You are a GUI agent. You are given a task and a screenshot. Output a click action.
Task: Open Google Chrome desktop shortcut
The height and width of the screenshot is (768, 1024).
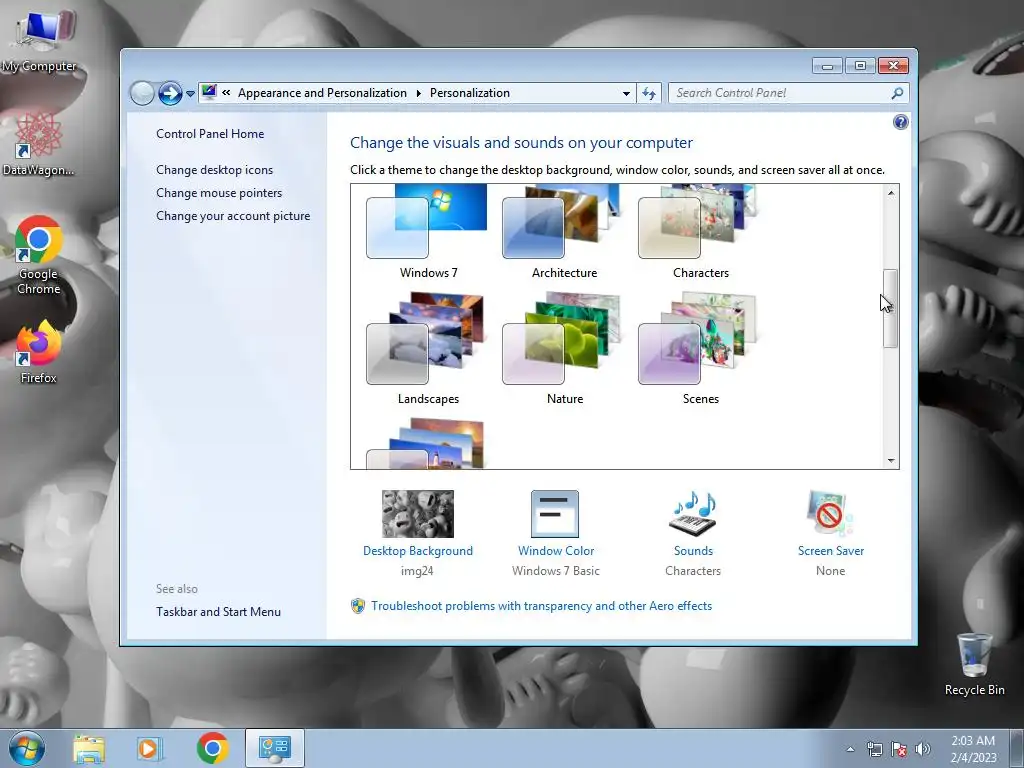39,255
